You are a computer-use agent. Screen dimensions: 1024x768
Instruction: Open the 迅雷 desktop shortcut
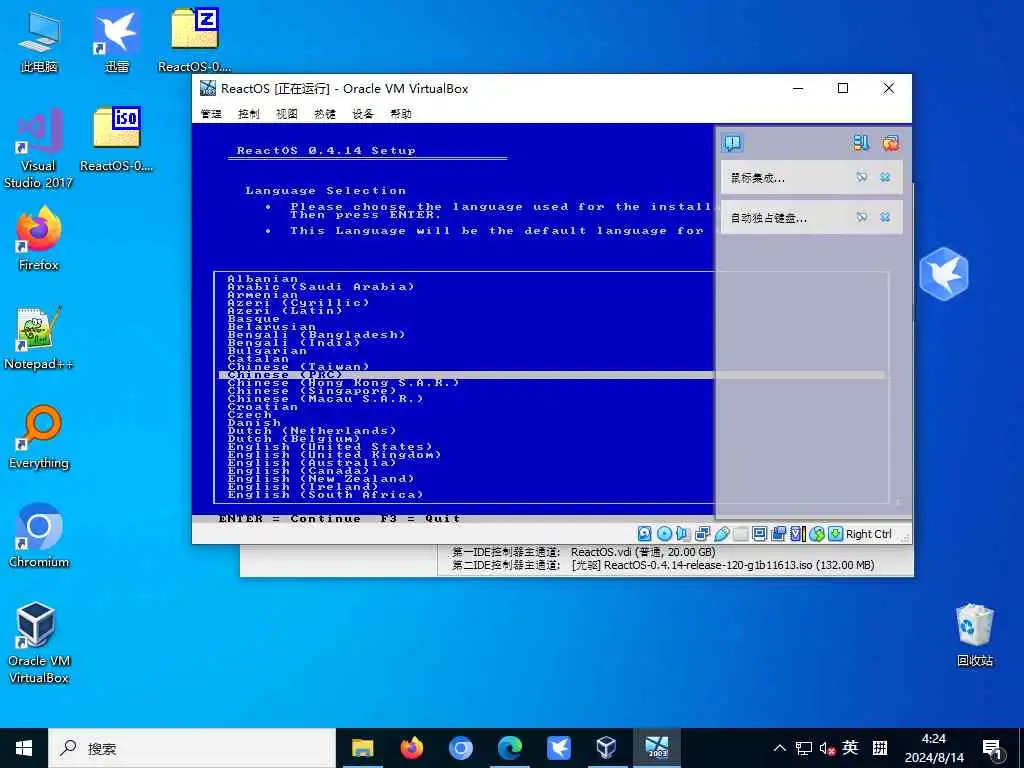click(x=116, y=41)
